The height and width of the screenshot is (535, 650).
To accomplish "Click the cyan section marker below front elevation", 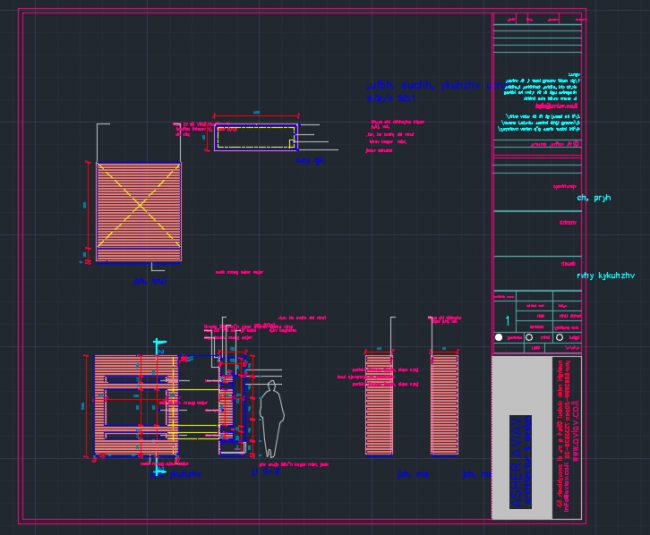I will pos(157,466).
